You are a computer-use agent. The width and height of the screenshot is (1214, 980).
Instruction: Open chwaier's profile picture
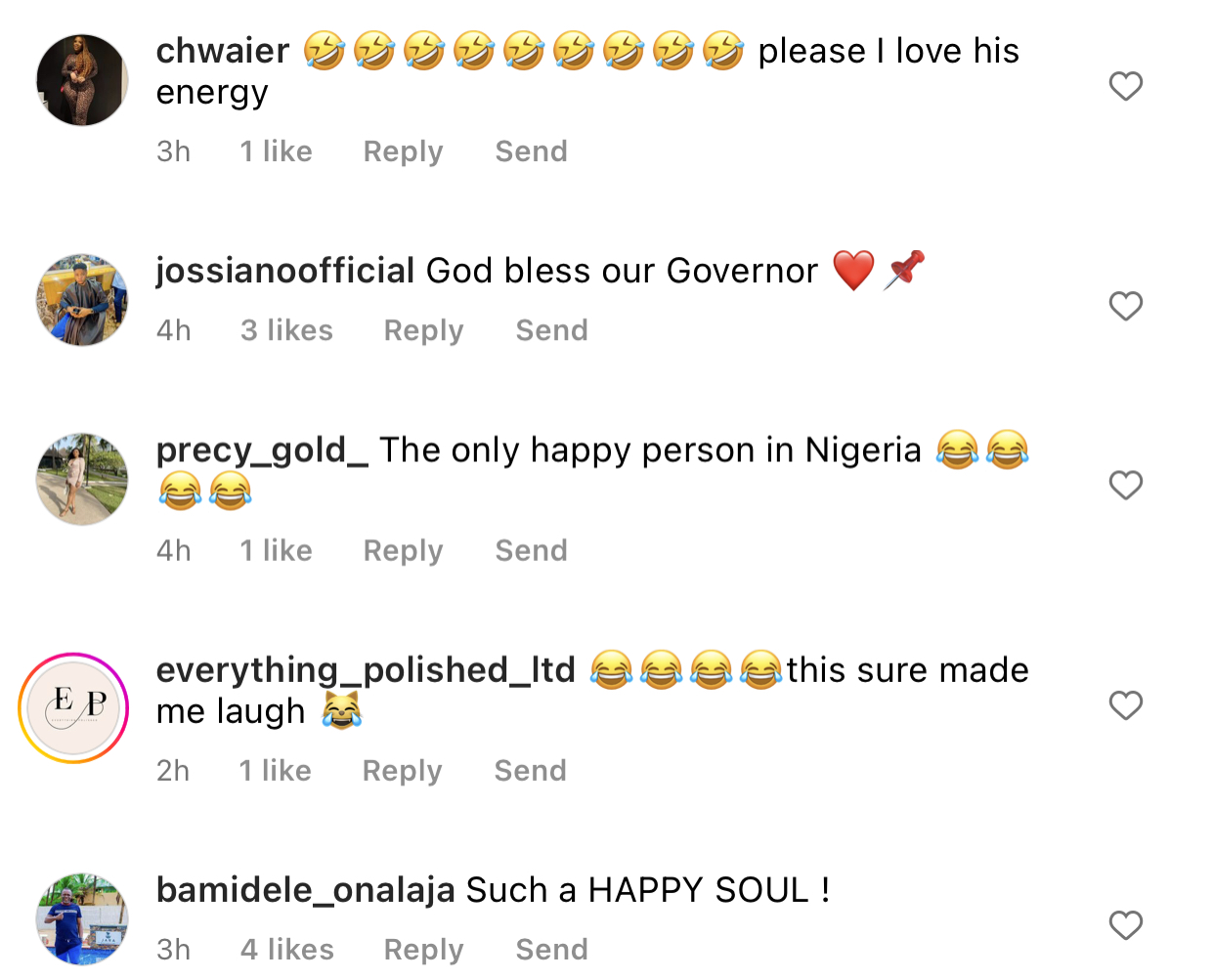(x=82, y=80)
